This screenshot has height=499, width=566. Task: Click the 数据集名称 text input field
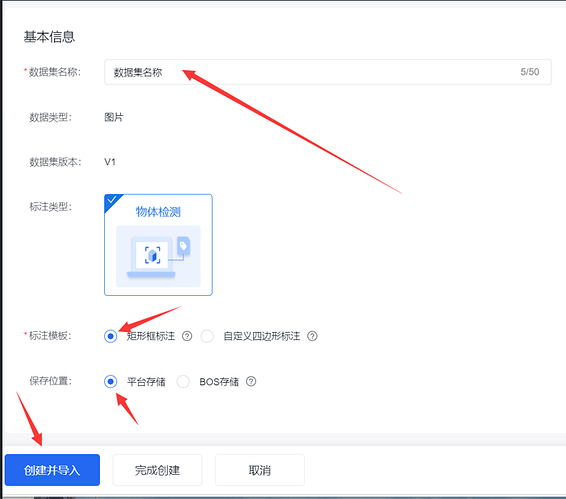click(327, 72)
